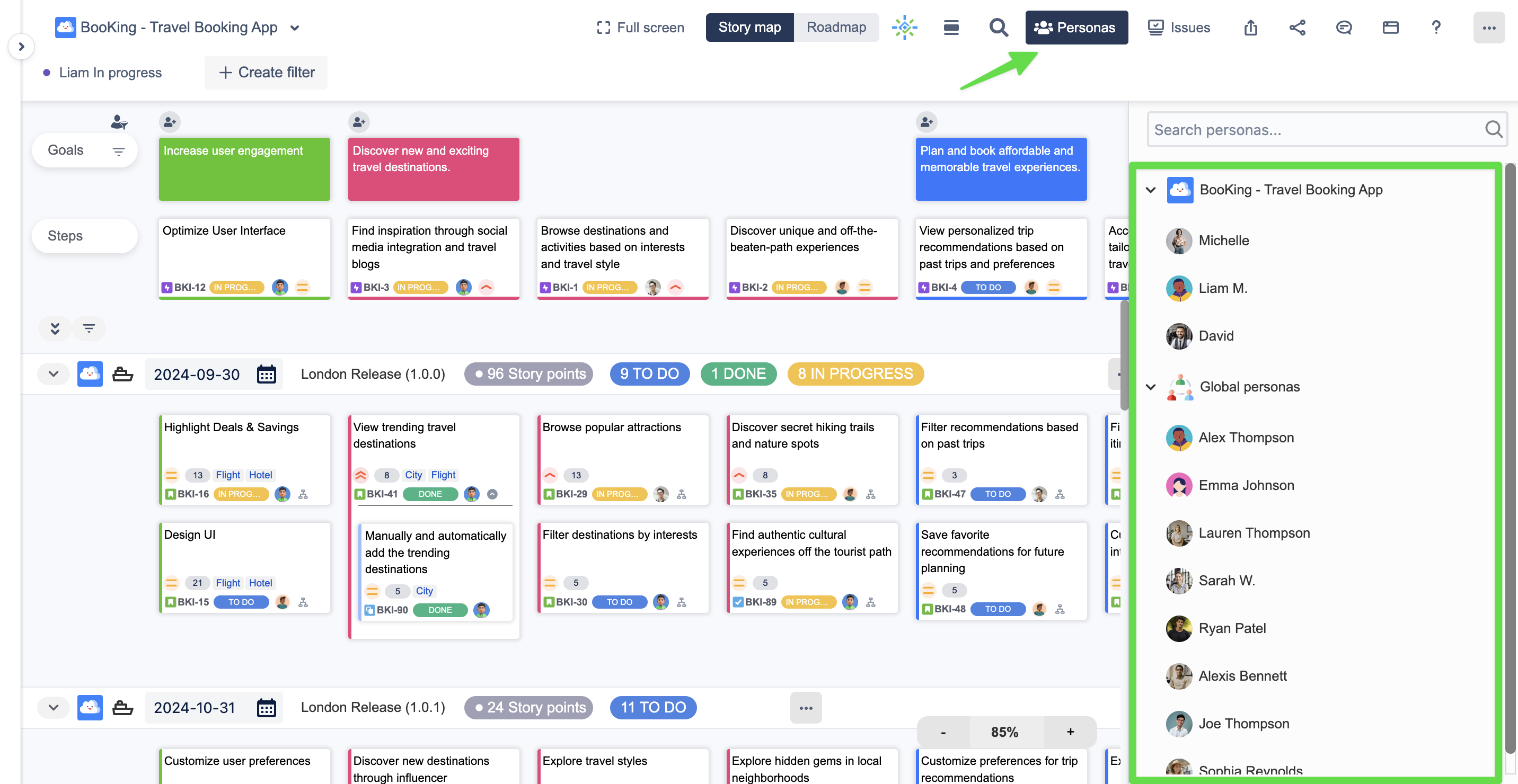Click the green Increase user engagement goal card

pos(244,169)
